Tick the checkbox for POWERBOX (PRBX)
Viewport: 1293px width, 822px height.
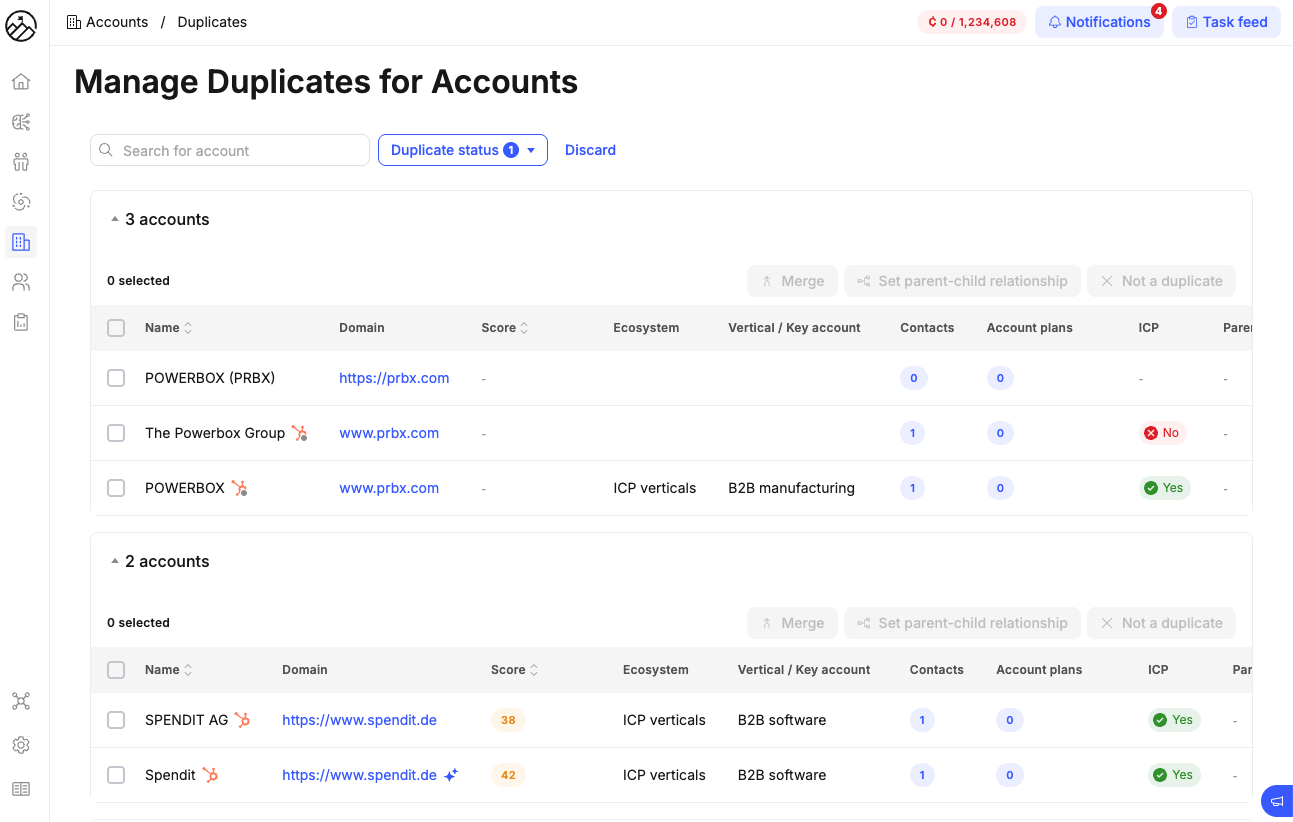click(116, 378)
